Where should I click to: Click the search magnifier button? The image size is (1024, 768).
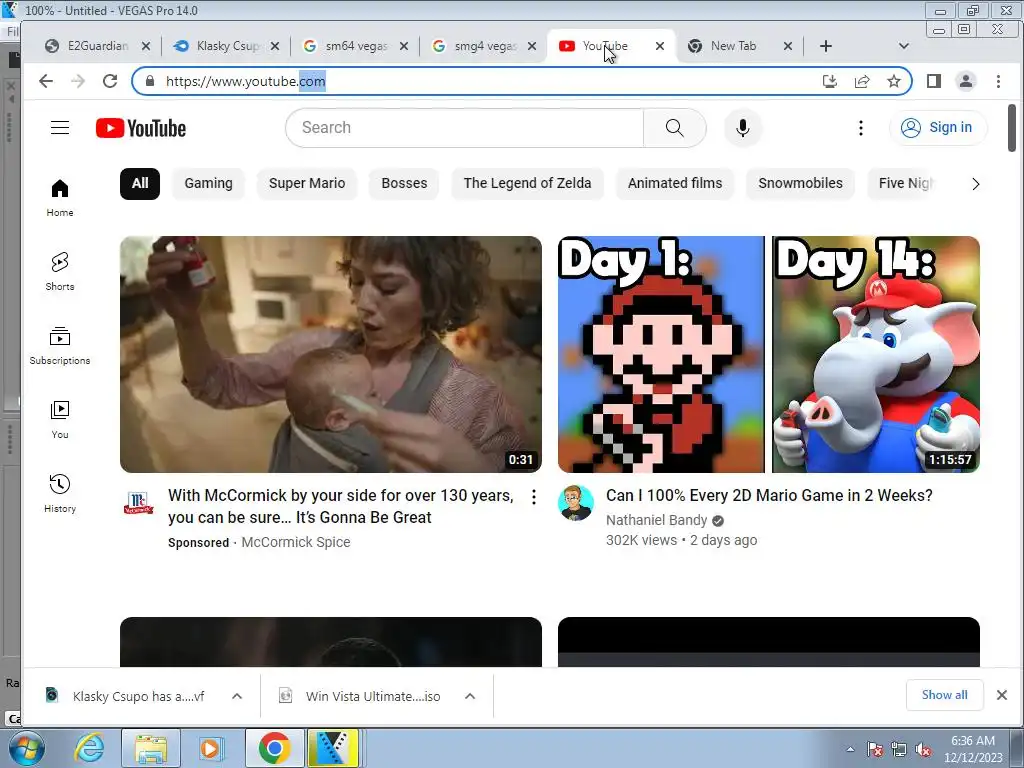pyautogui.click(x=675, y=128)
